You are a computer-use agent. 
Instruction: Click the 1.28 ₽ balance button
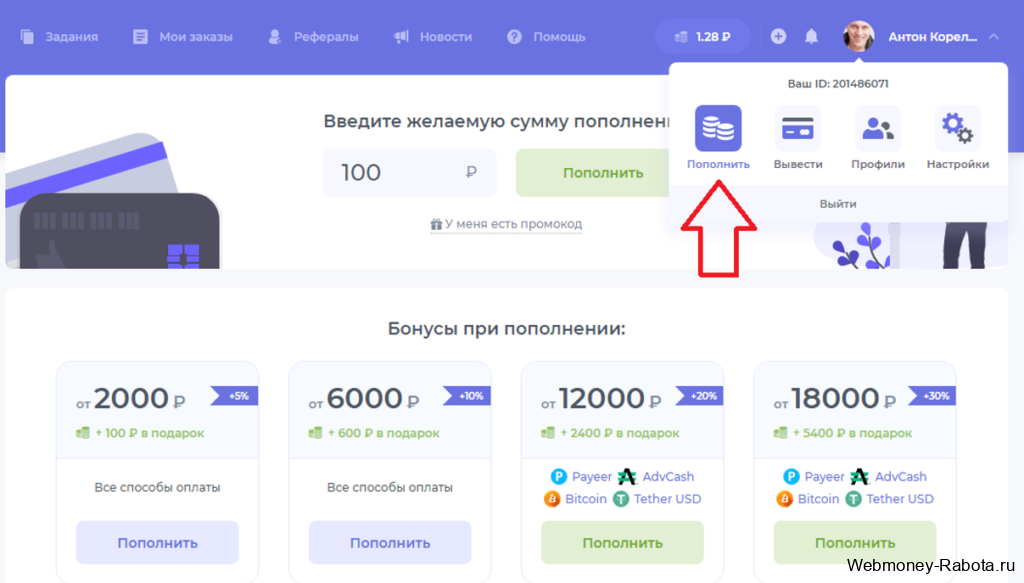coord(703,37)
